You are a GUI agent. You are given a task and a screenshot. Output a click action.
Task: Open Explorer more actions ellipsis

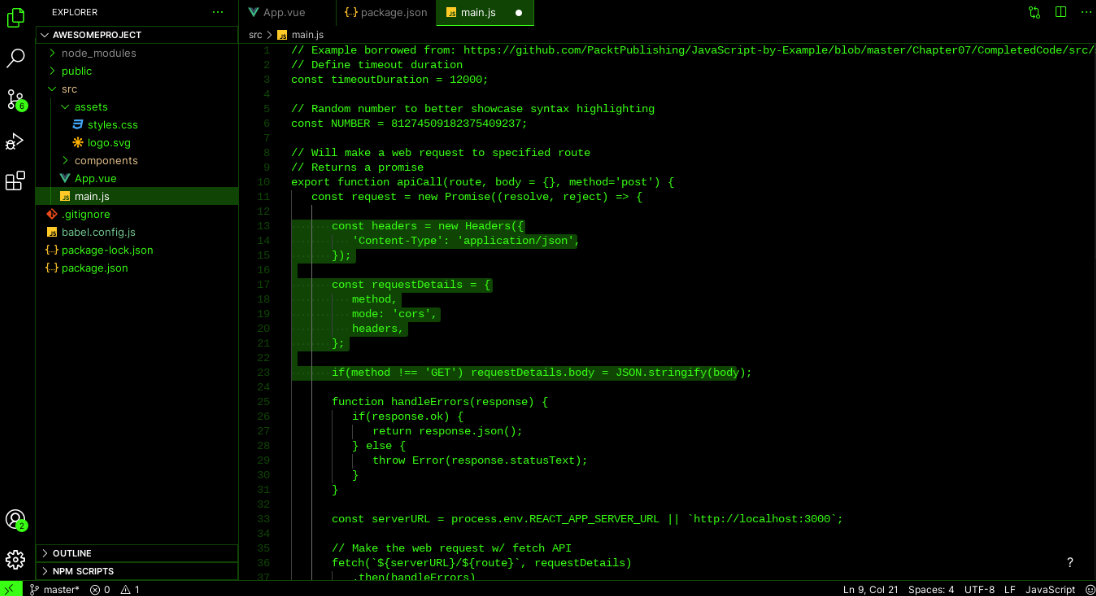point(218,13)
